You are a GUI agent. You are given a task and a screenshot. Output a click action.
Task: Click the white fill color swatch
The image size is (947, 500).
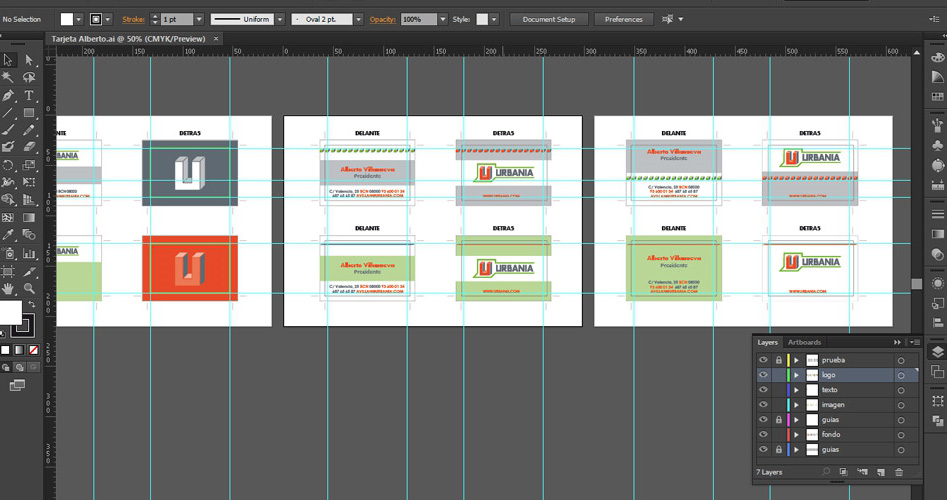click(x=68, y=19)
